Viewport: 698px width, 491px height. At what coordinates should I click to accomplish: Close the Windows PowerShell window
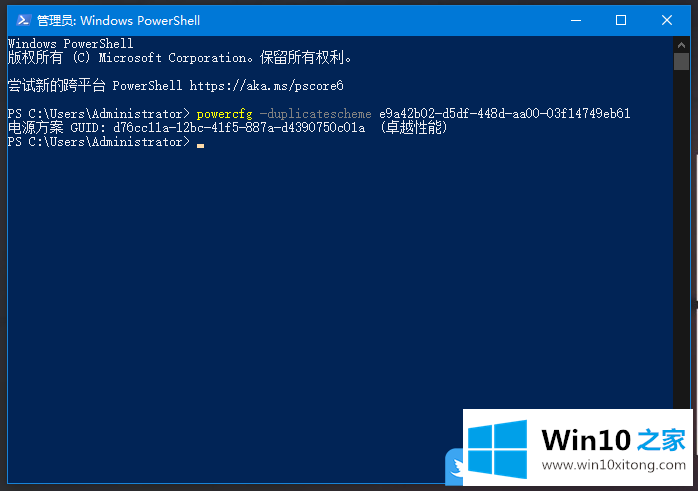666,20
